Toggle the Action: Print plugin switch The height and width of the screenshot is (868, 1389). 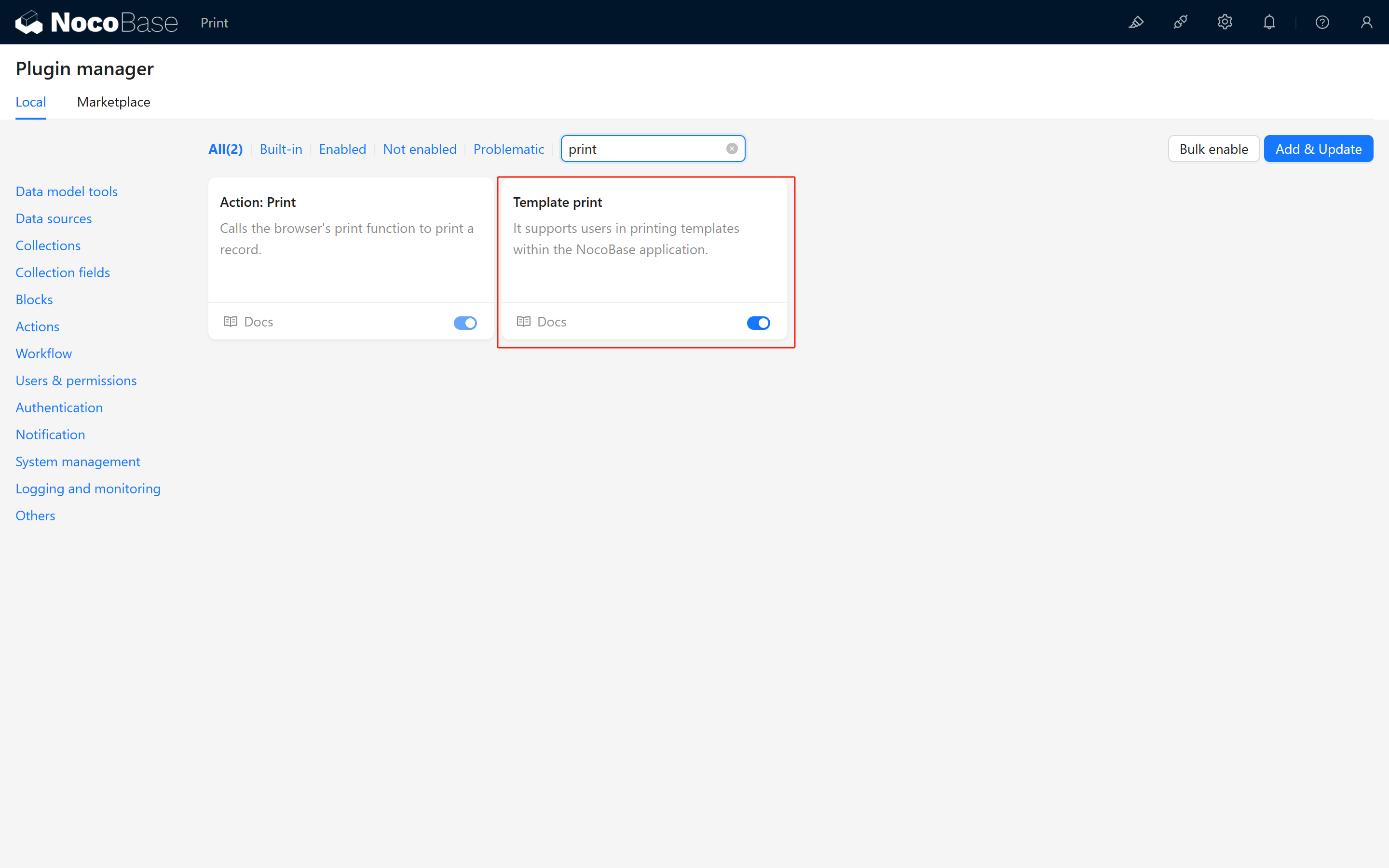coord(465,323)
